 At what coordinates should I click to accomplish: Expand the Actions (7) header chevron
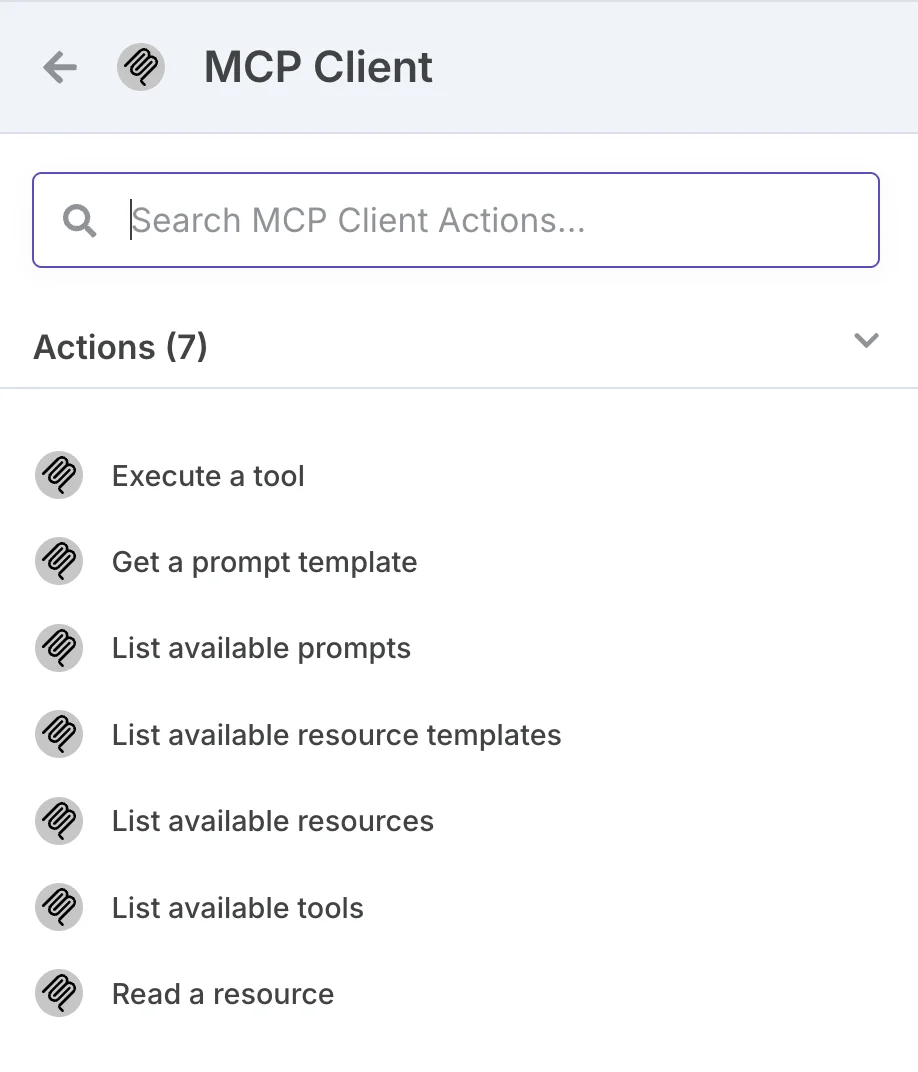coord(866,340)
